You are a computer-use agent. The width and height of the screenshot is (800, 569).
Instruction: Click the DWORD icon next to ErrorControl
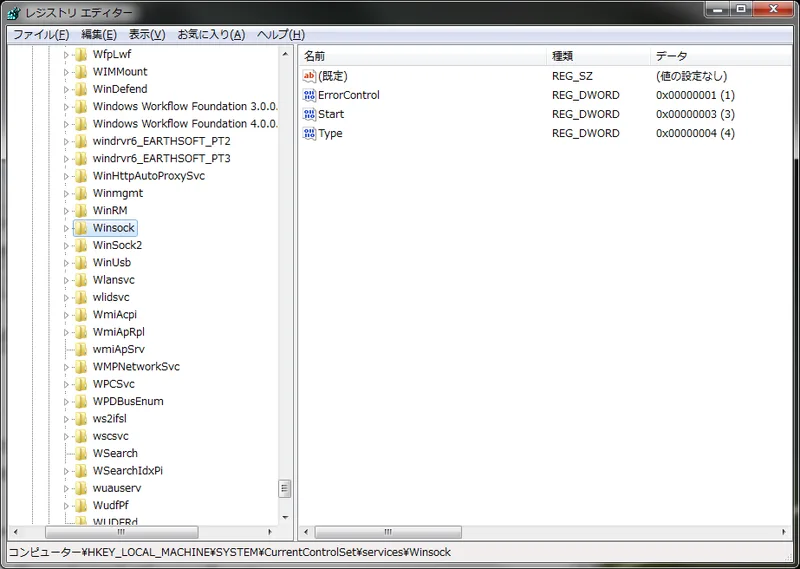309,95
